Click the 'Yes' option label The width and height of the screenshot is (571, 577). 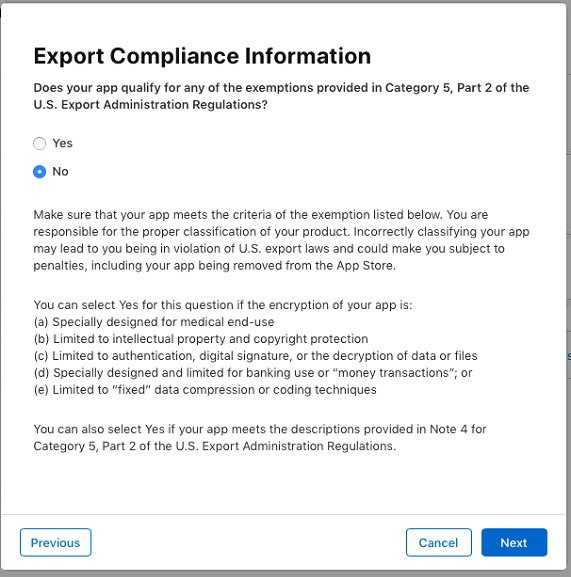[63, 143]
